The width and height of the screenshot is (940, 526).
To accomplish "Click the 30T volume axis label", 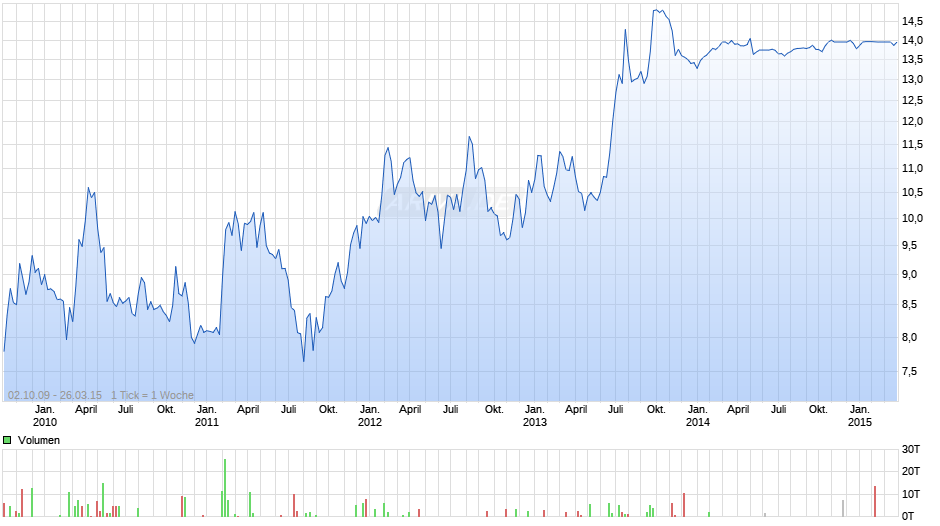I will pyautogui.click(x=911, y=449).
